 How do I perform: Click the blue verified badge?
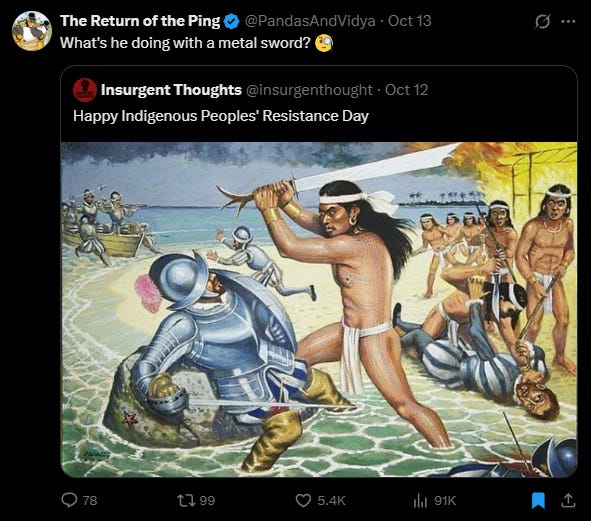pos(231,21)
